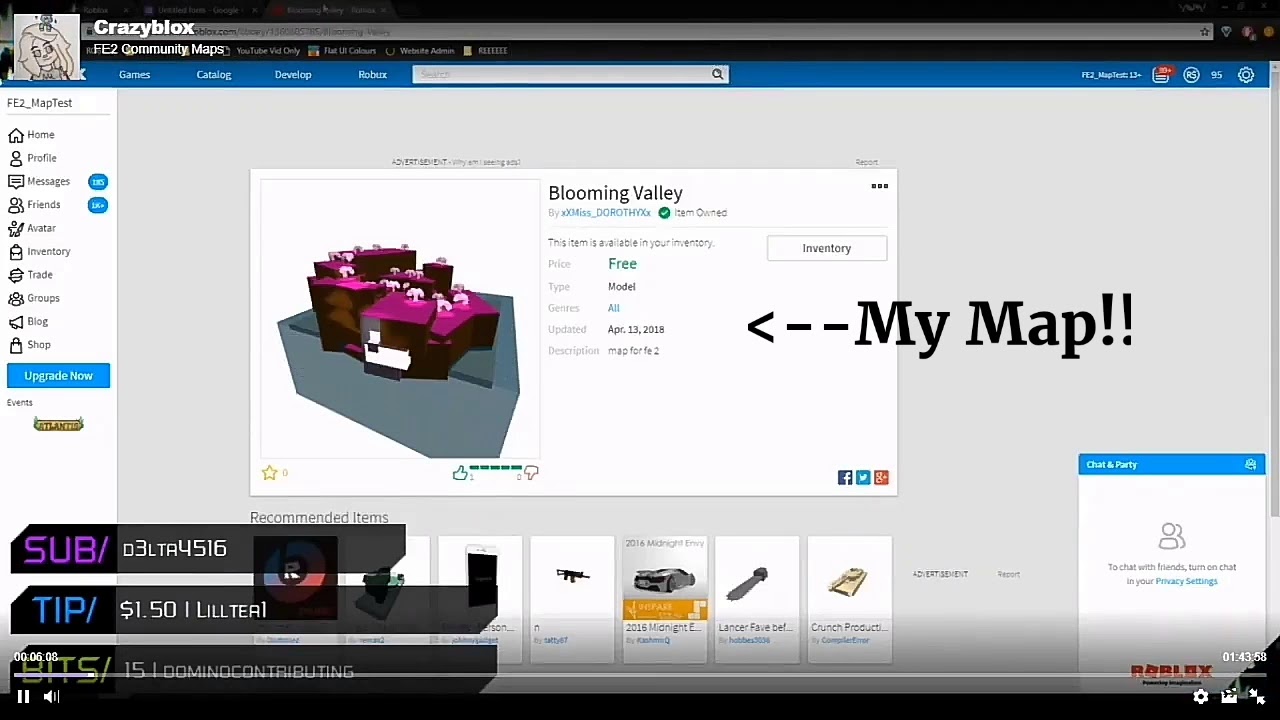The height and width of the screenshot is (720, 1280).
Task: Click the Chat & Party panel header
Action: [x=1171, y=464]
